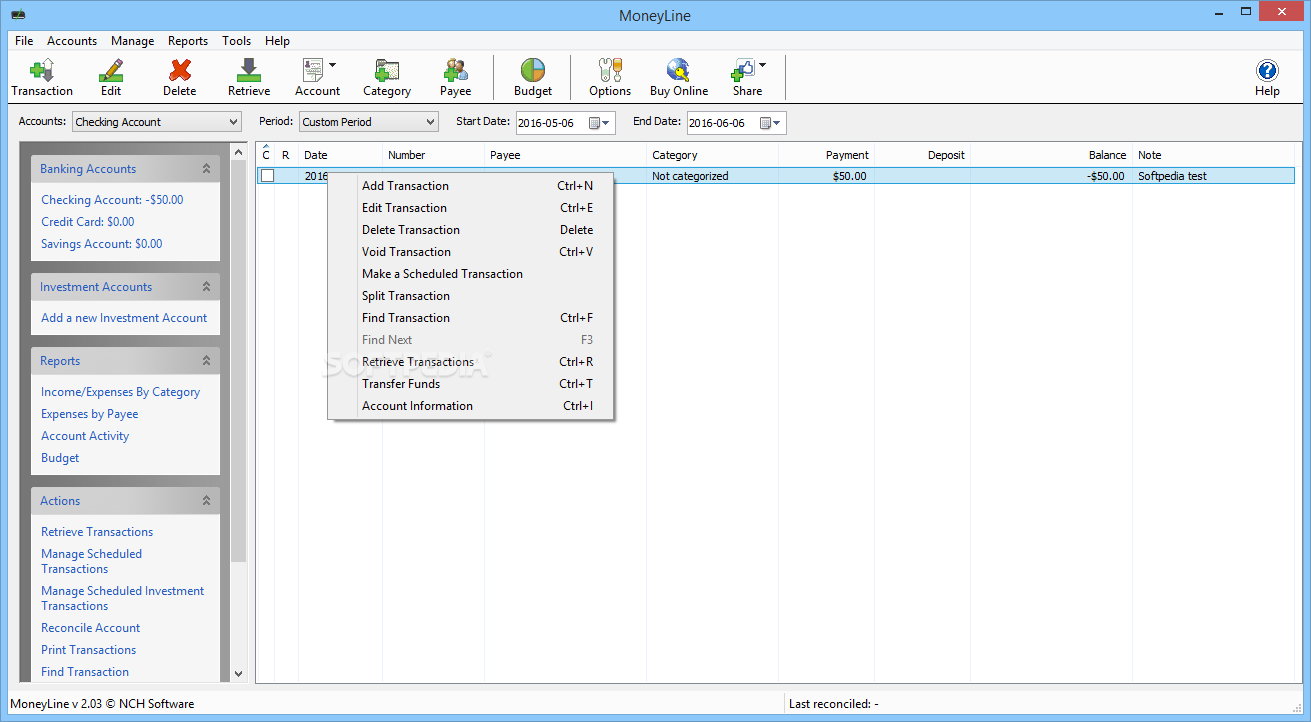This screenshot has width=1311, height=722.
Task: Click the Share thumbs-up icon
Action: point(742,70)
